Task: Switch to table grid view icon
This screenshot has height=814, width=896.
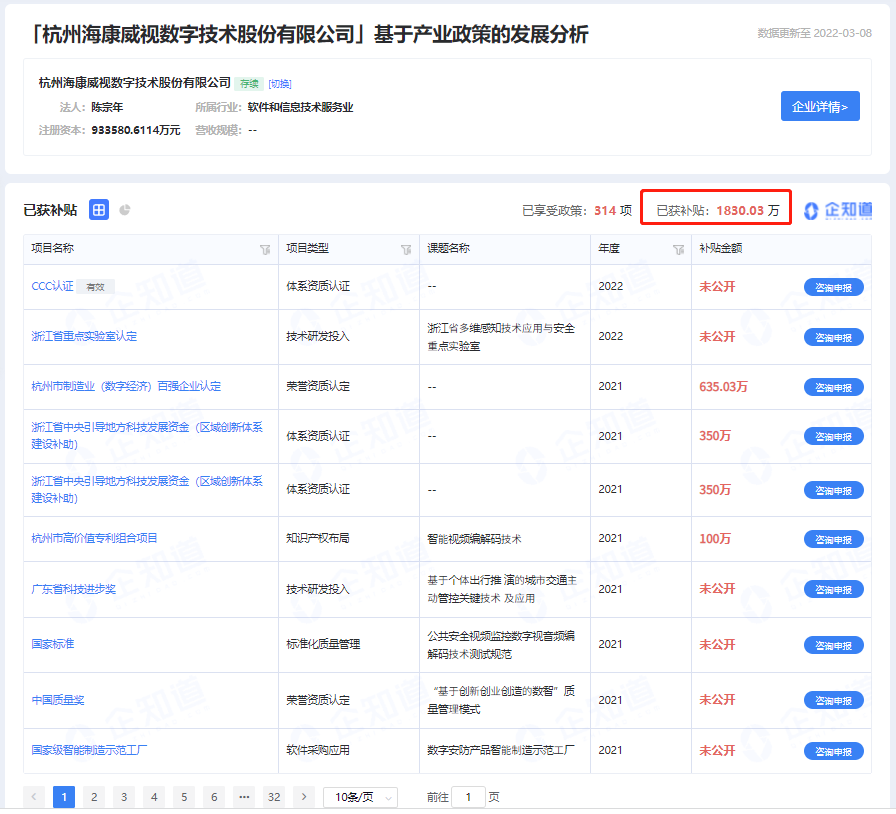Action: (99, 210)
